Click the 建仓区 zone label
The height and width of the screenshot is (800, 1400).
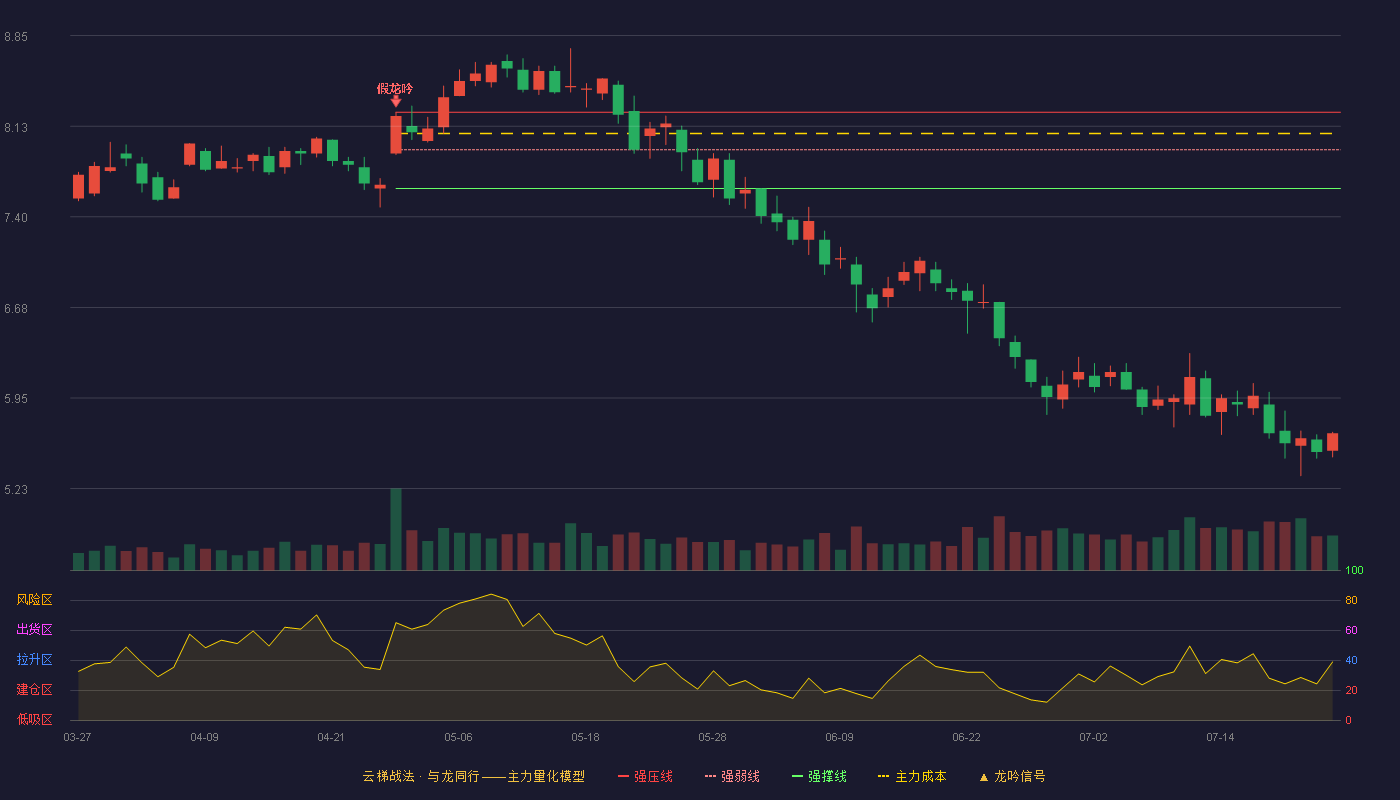[x=34, y=690]
